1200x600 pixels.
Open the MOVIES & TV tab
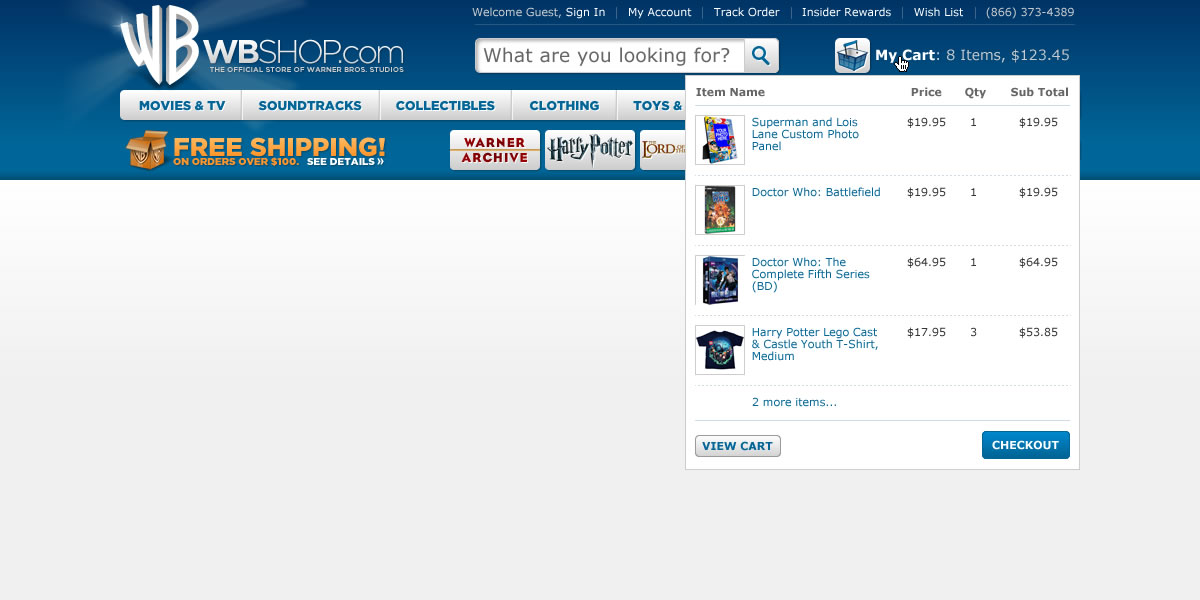point(180,105)
